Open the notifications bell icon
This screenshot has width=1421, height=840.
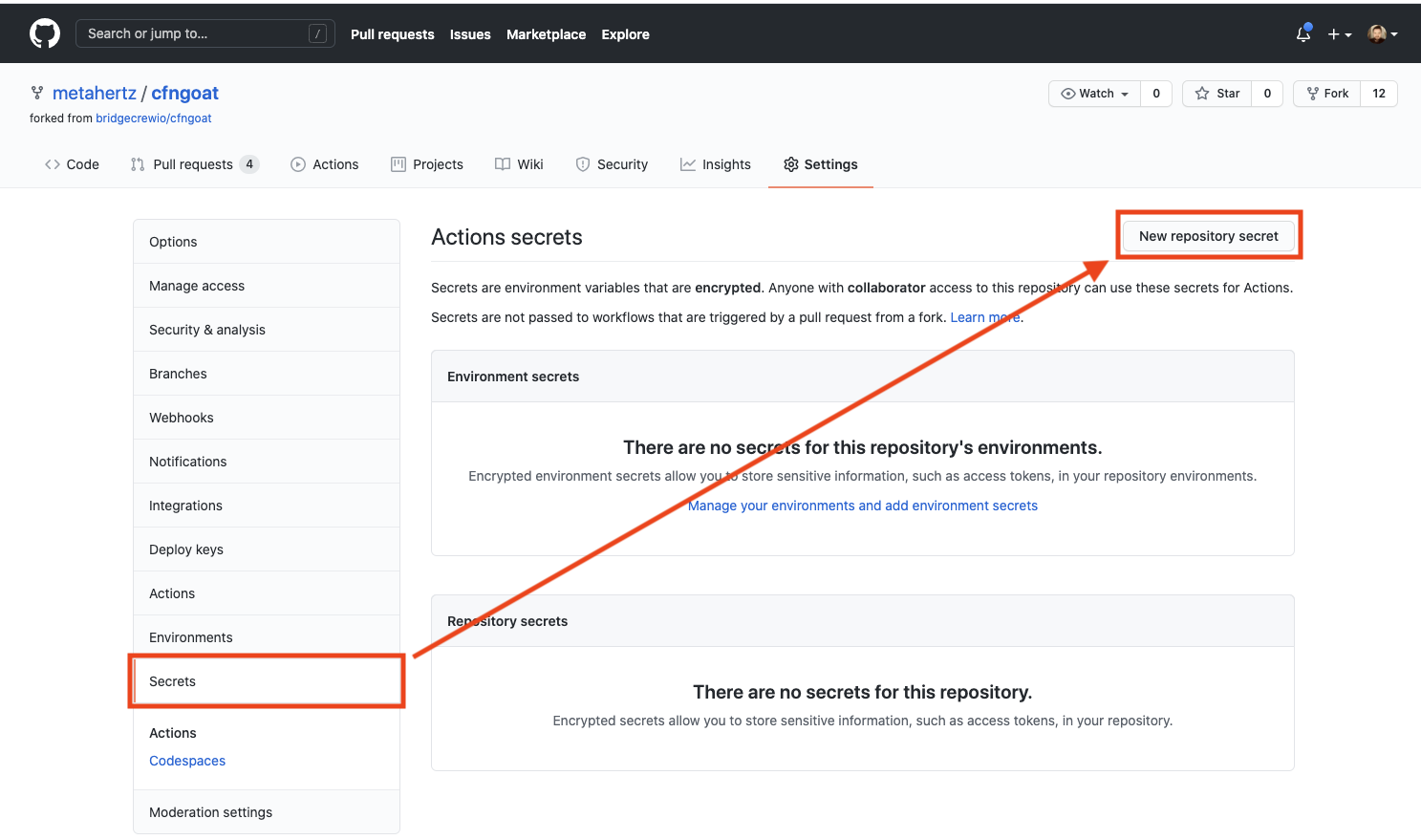pos(1303,33)
